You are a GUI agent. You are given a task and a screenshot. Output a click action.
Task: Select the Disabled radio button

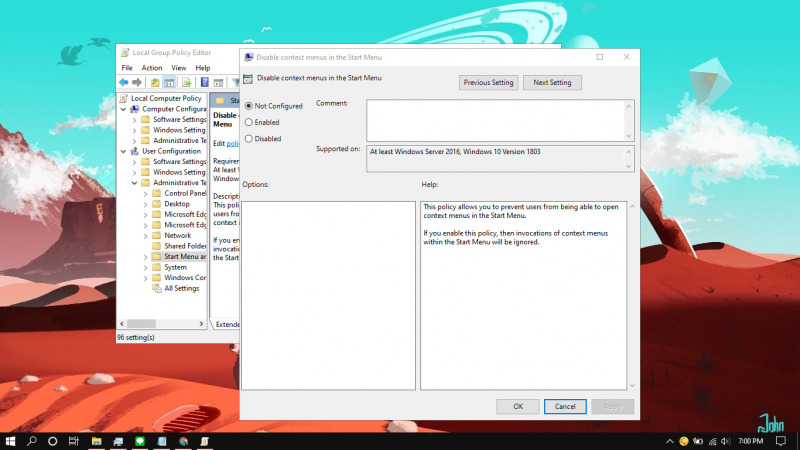[248, 138]
